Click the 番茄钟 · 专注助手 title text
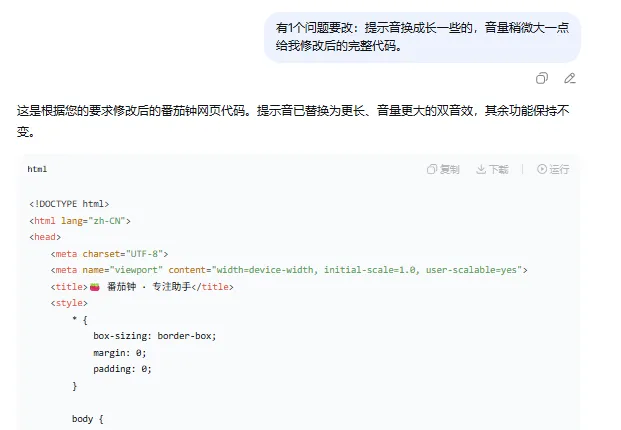The image size is (621, 430). tap(149, 287)
